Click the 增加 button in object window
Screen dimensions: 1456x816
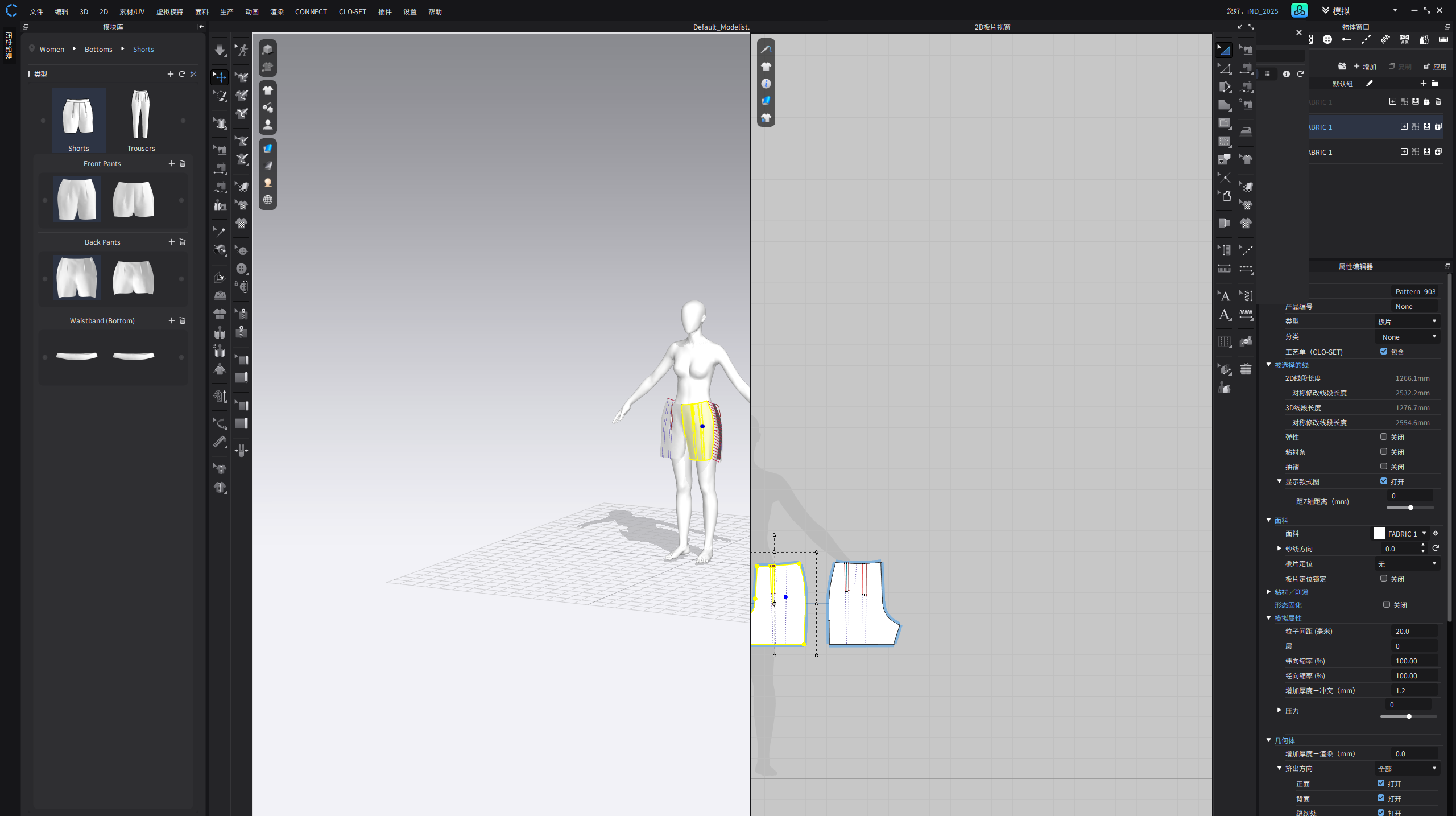click(1365, 67)
